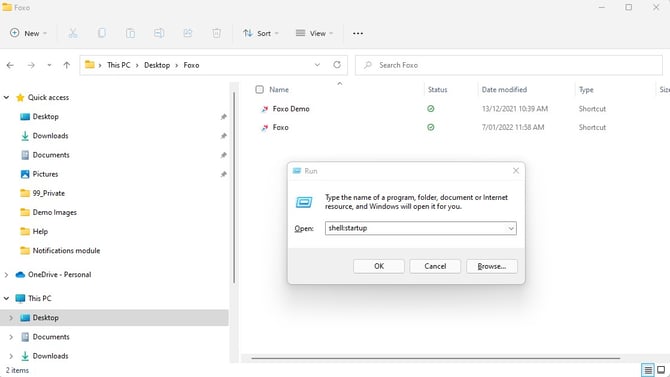
Task: Click the Share icon in toolbar
Action: coord(188,33)
